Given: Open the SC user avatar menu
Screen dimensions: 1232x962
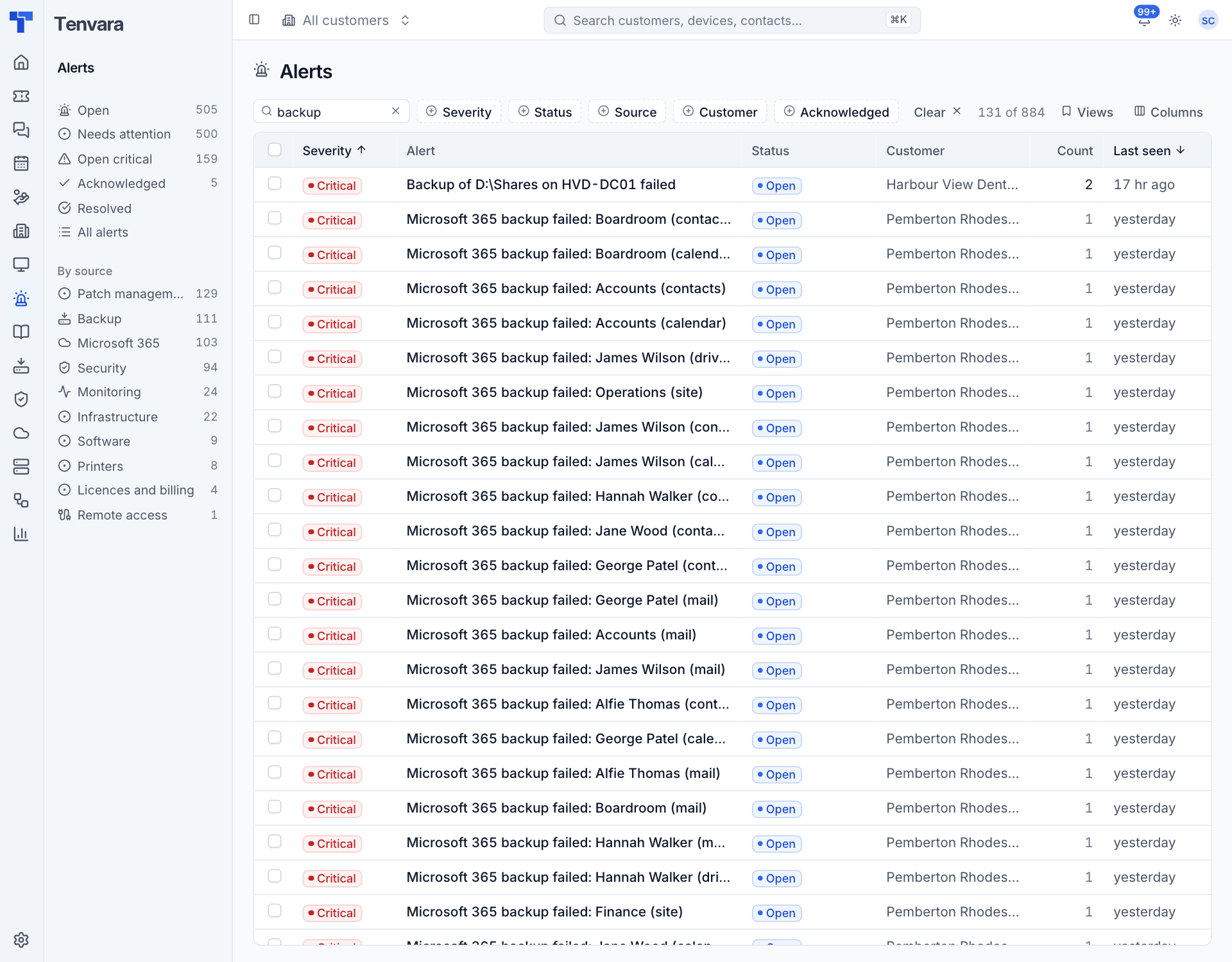Looking at the screenshot, I should 1208,21.
